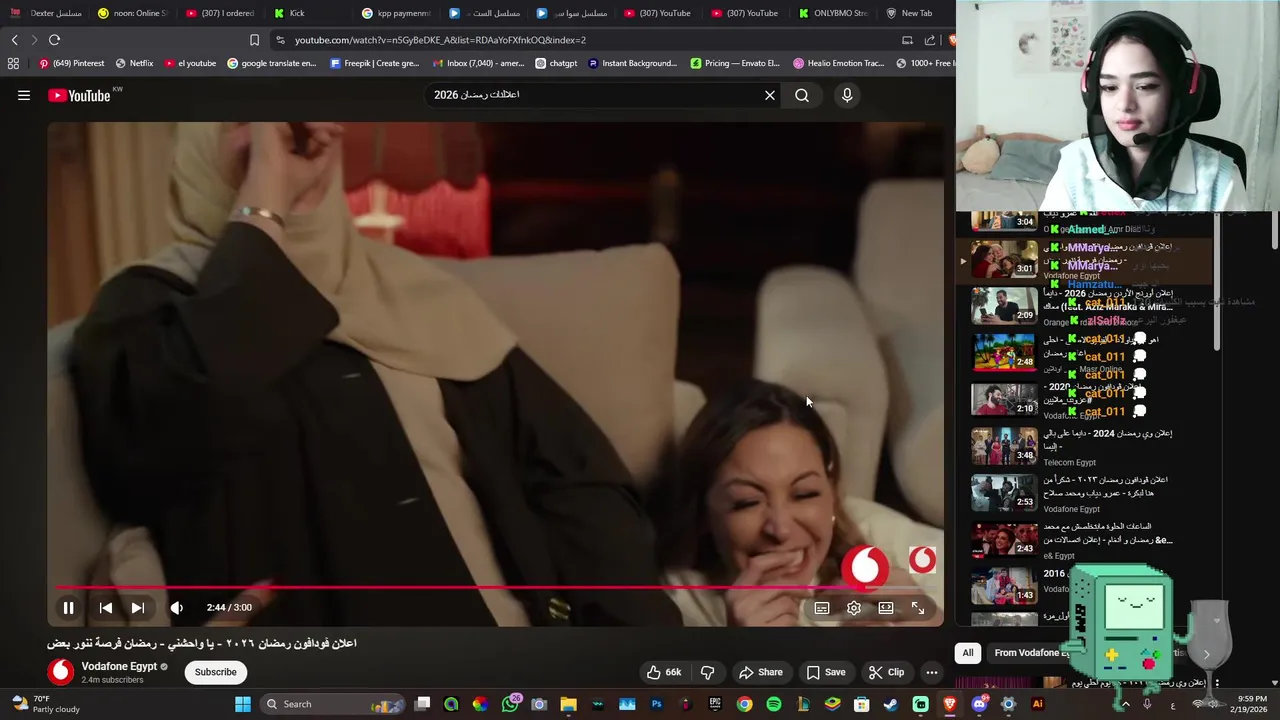Open Steam from the taskbar

point(891,704)
